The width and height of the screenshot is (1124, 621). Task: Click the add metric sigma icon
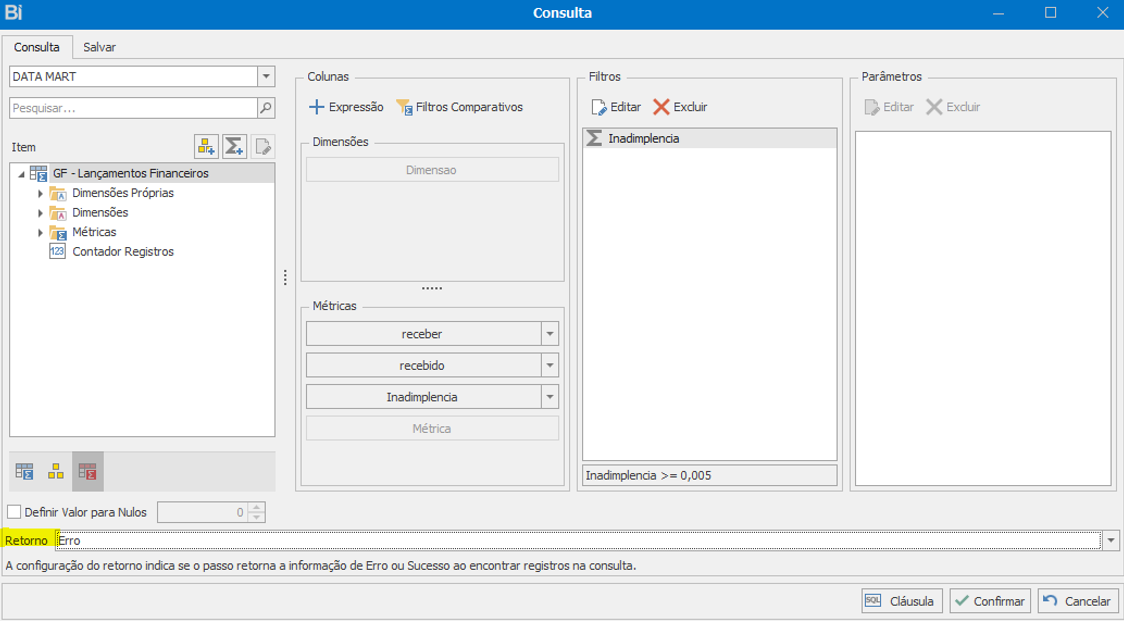tap(234, 146)
